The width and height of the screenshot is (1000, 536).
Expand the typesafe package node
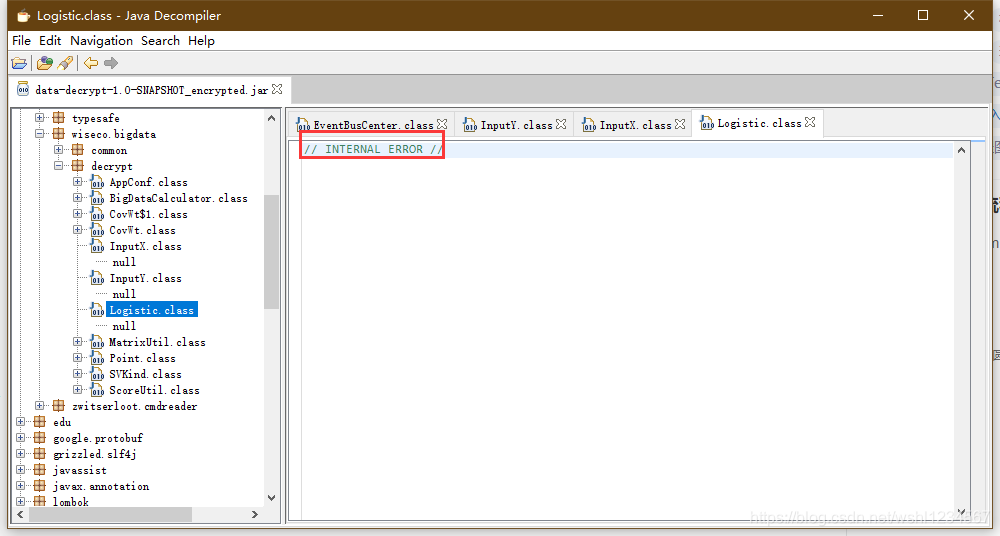point(40,118)
